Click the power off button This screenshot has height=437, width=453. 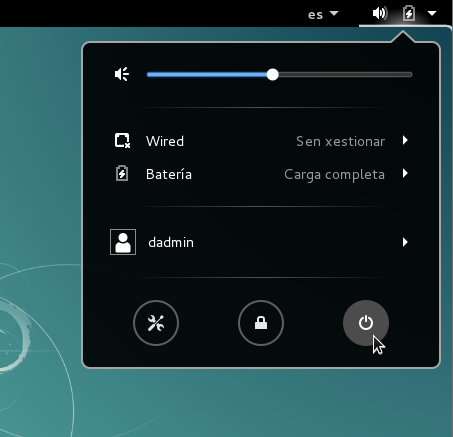click(366, 323)
